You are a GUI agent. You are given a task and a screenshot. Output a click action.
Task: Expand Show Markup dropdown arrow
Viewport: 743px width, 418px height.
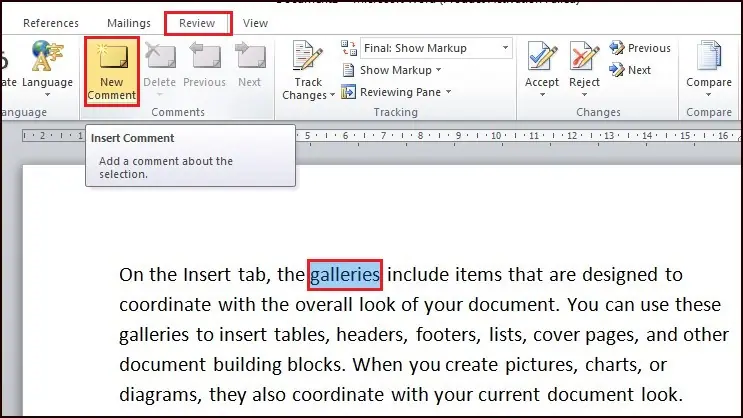click(x=438, y=70)
